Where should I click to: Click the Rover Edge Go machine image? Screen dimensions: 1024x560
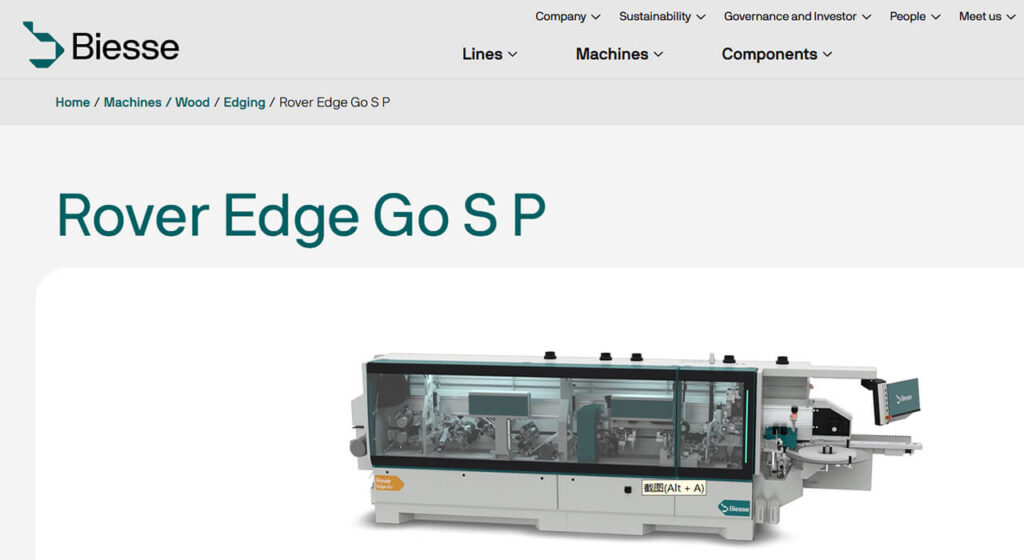636,446
